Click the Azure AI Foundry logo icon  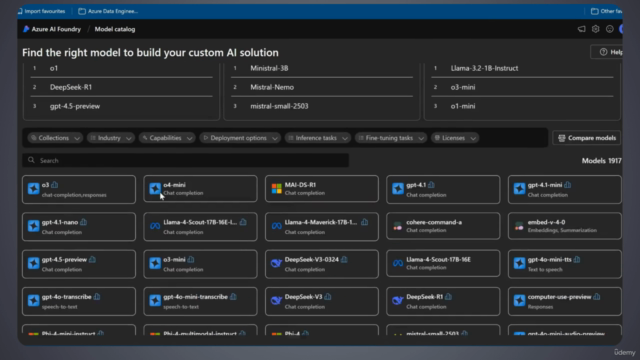coord(26,29)
